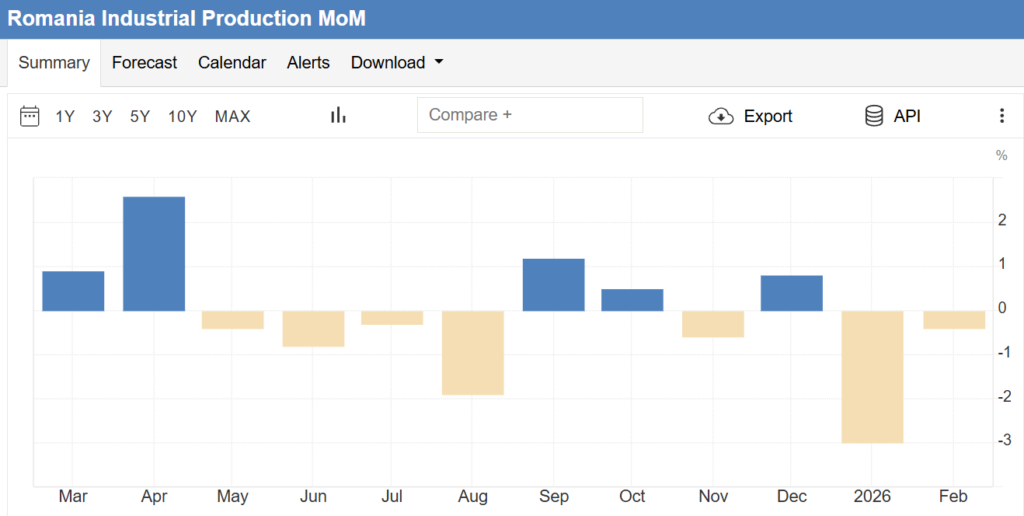This screenshot has width=1024, height=516.
Task: Click the bar chart type icon
Action: pyautogui.click(x=338, y=116)
